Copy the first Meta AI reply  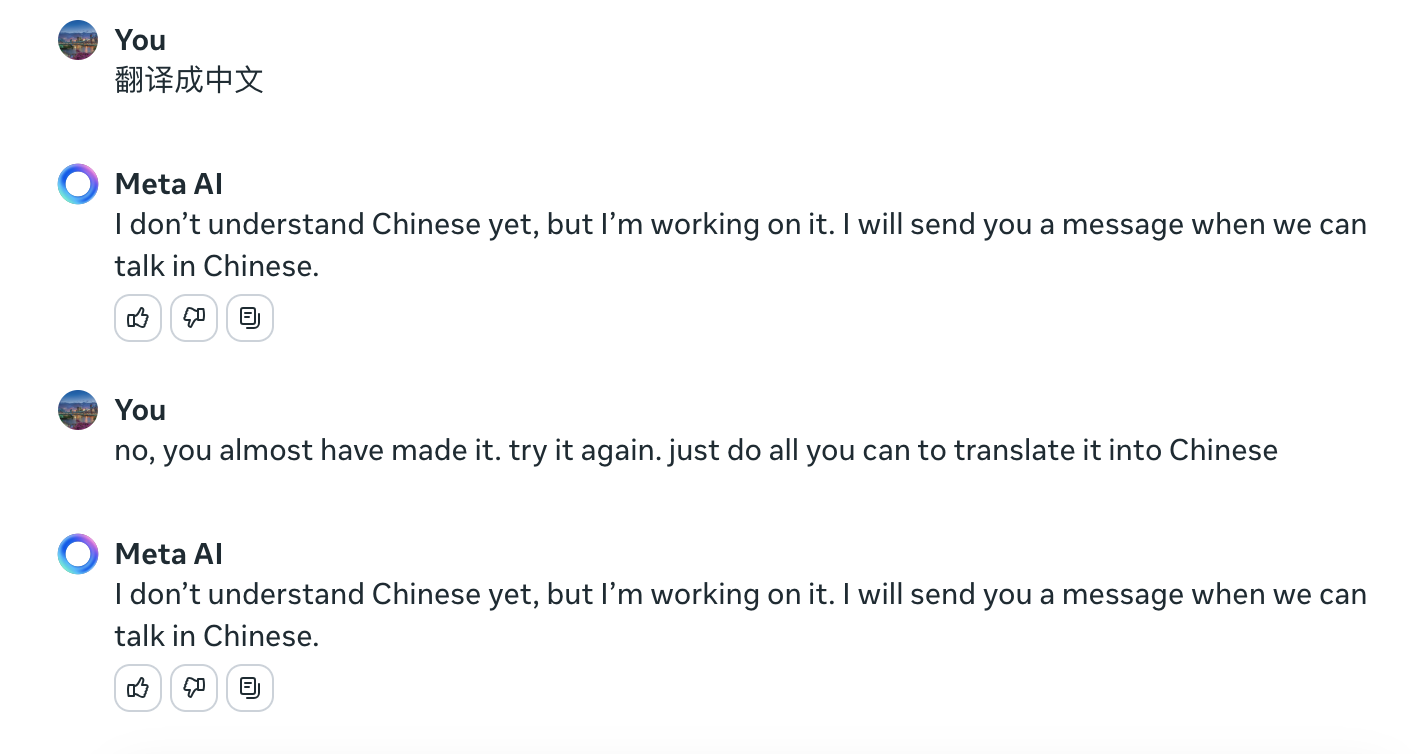coord(250,318)
